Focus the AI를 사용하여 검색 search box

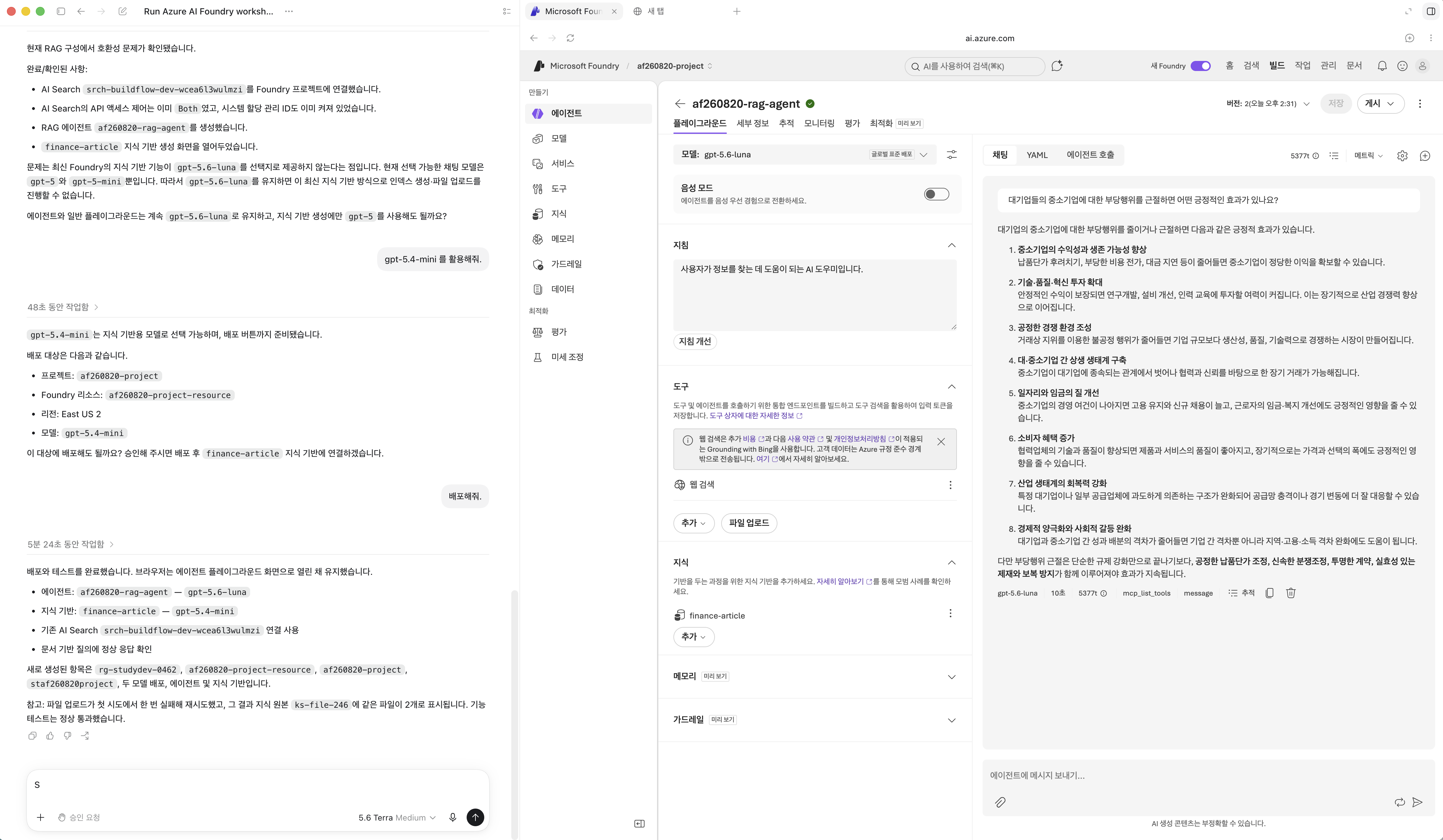(974, 66)
